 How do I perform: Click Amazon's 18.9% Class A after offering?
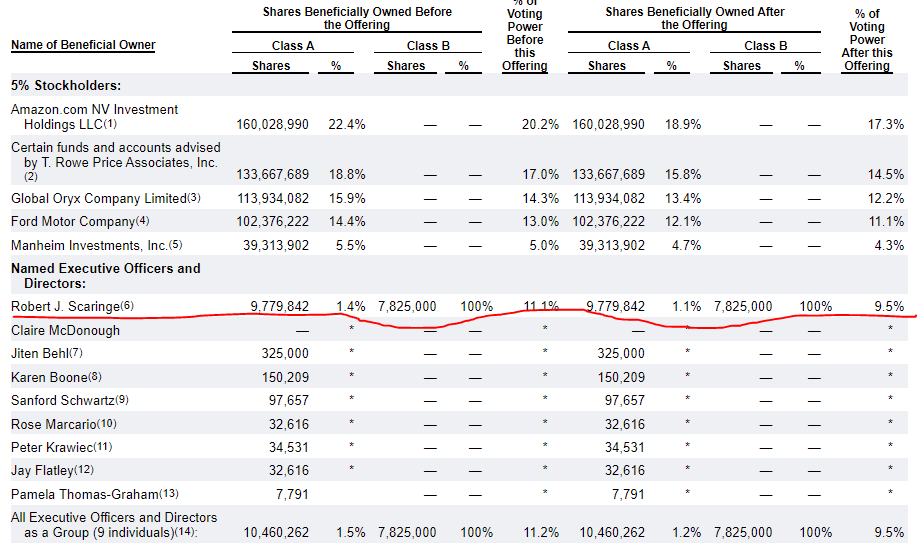pos(683,125)
